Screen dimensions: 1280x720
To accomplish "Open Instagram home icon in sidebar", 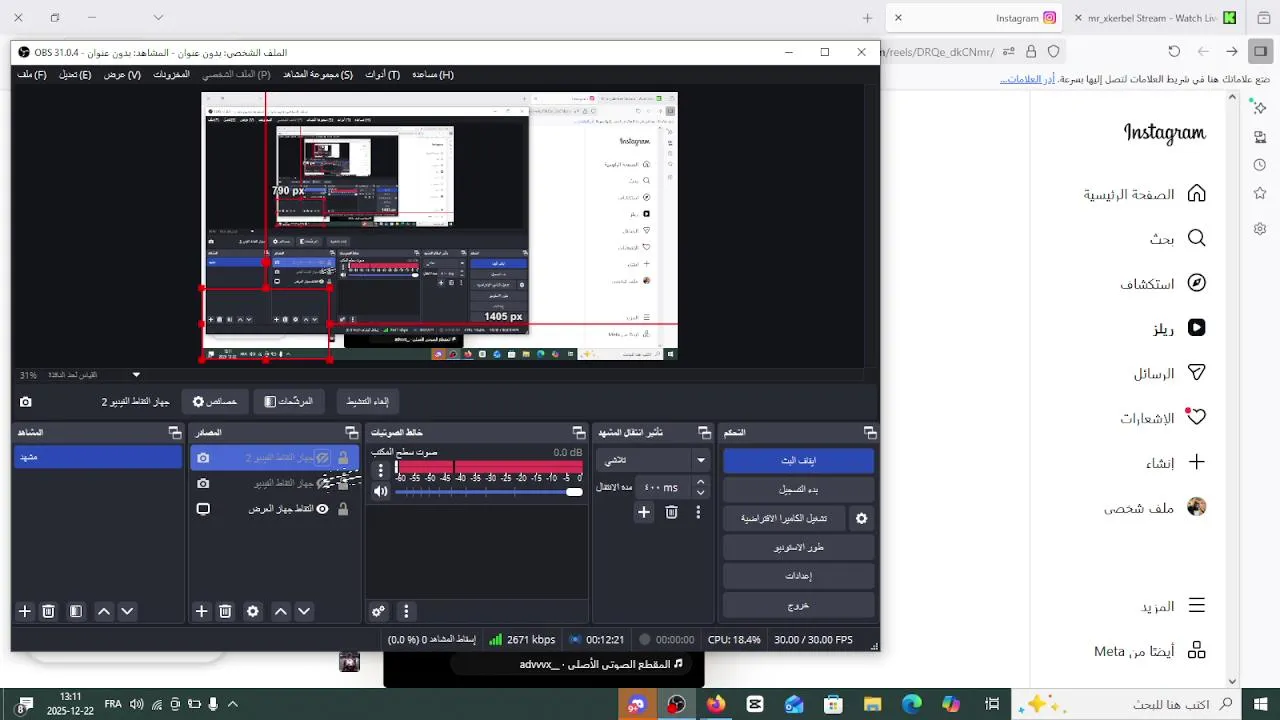I will click(1196, 193).
